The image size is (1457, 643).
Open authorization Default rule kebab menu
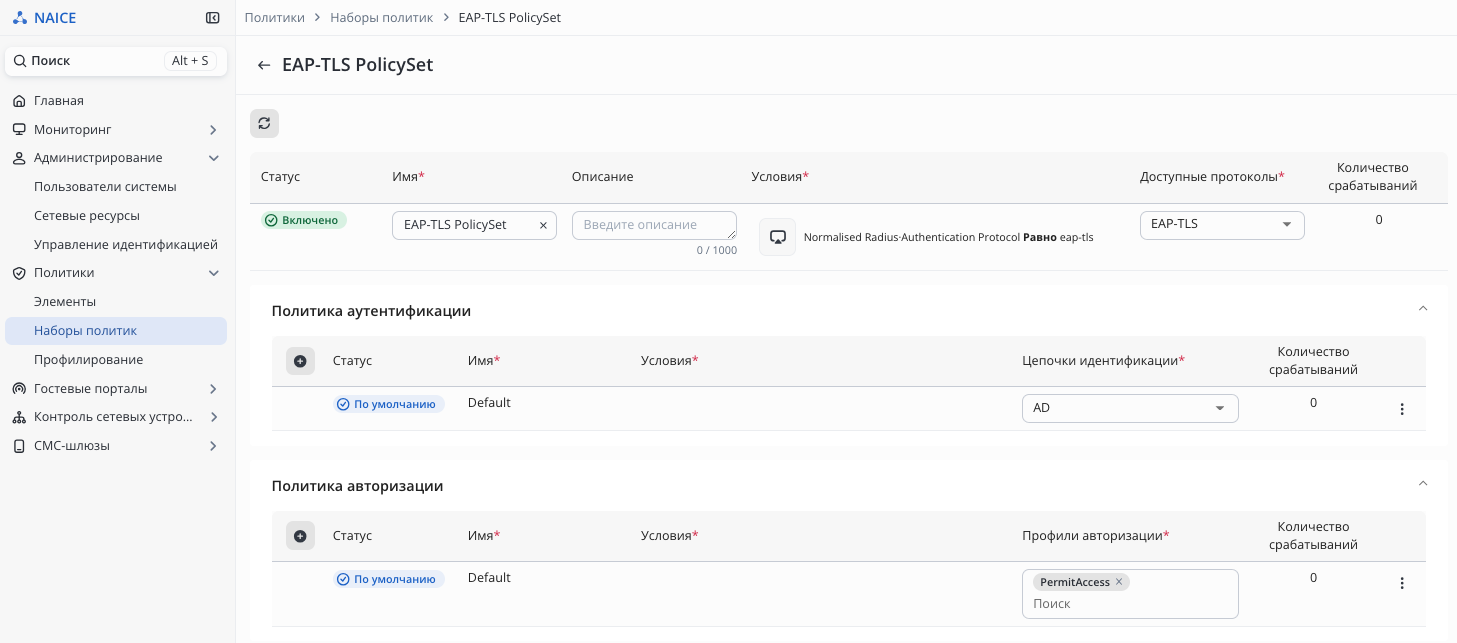1401,584
